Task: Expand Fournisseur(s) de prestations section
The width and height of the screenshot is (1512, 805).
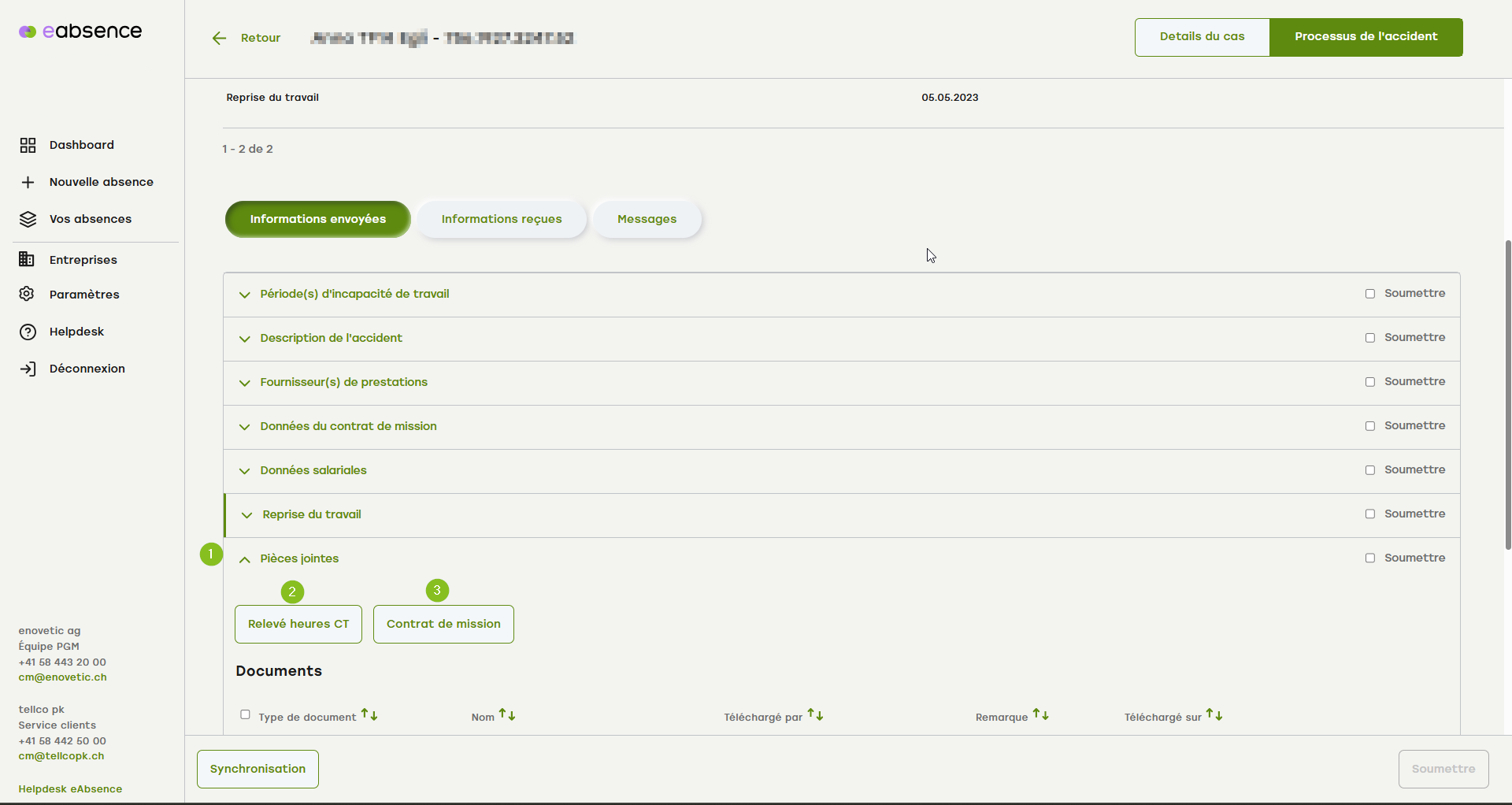Action: coord(245,383)
